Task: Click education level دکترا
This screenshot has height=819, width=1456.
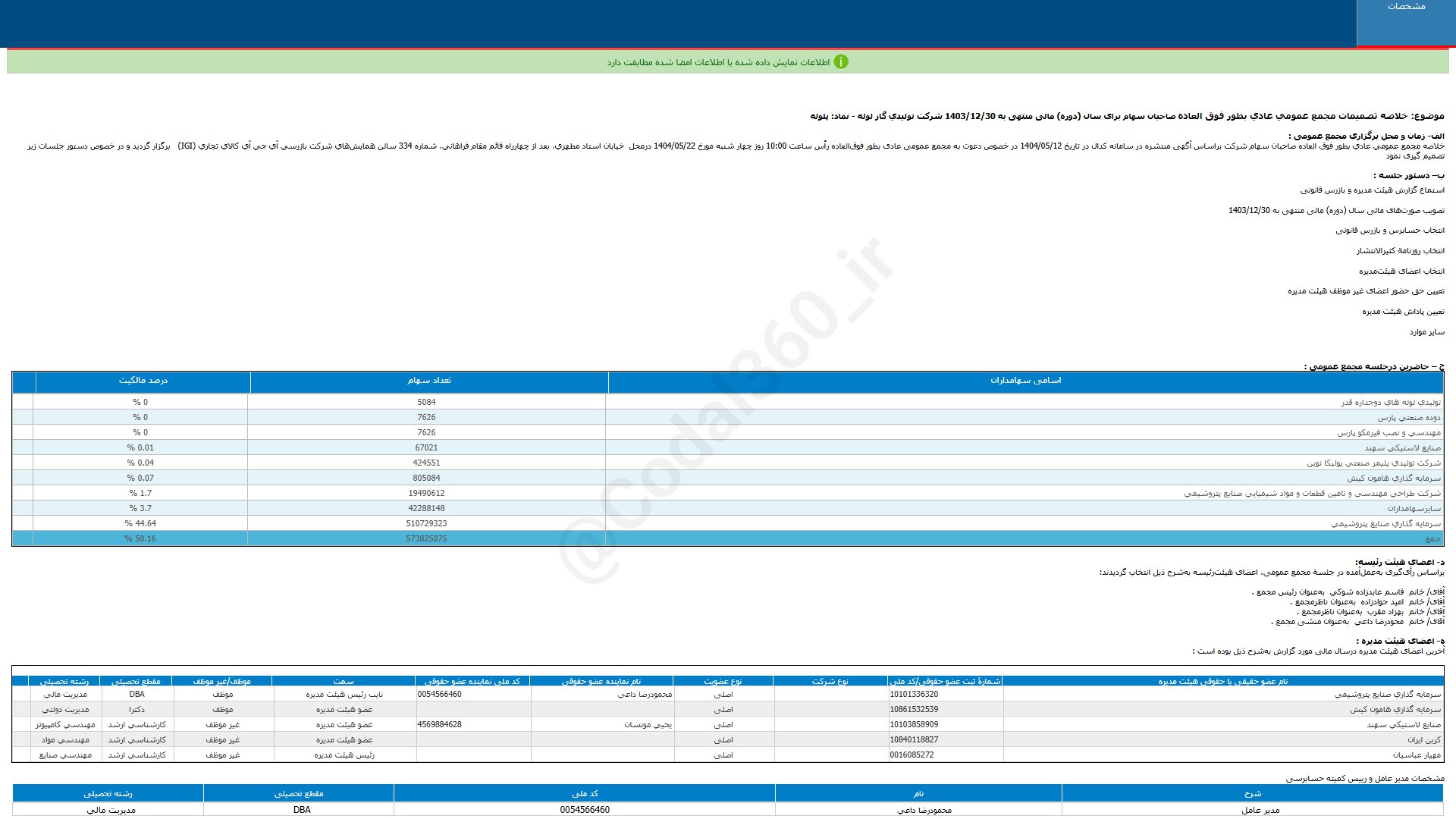Action: 136,710
